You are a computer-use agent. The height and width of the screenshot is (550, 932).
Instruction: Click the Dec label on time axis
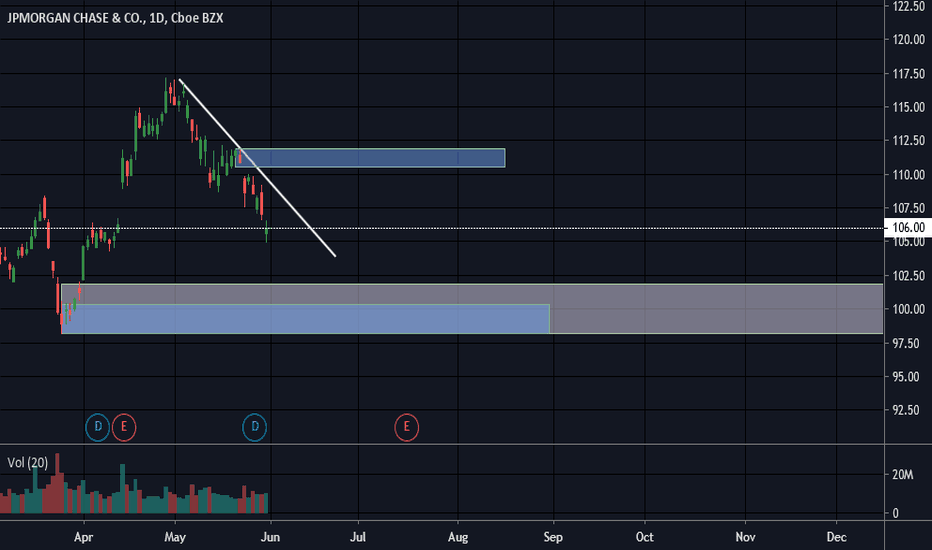point(836,537)
